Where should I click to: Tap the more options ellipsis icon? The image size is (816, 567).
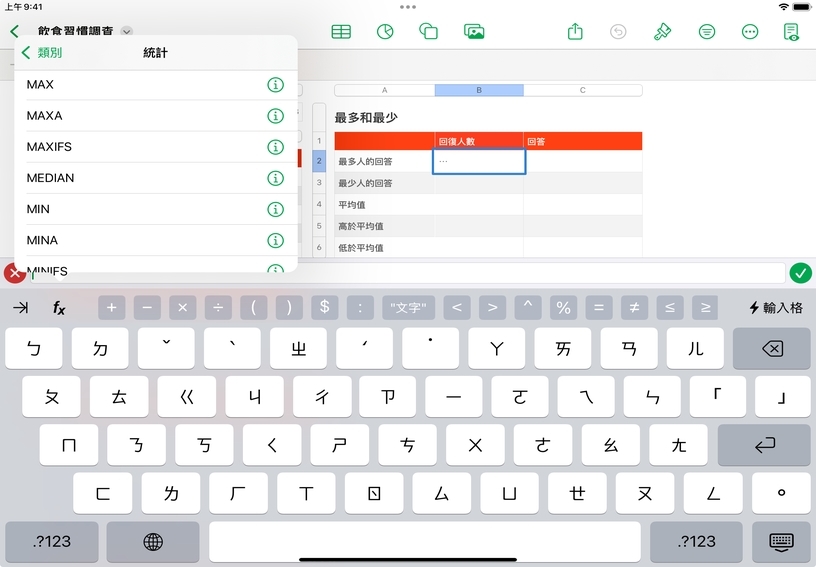click(750, 32)
